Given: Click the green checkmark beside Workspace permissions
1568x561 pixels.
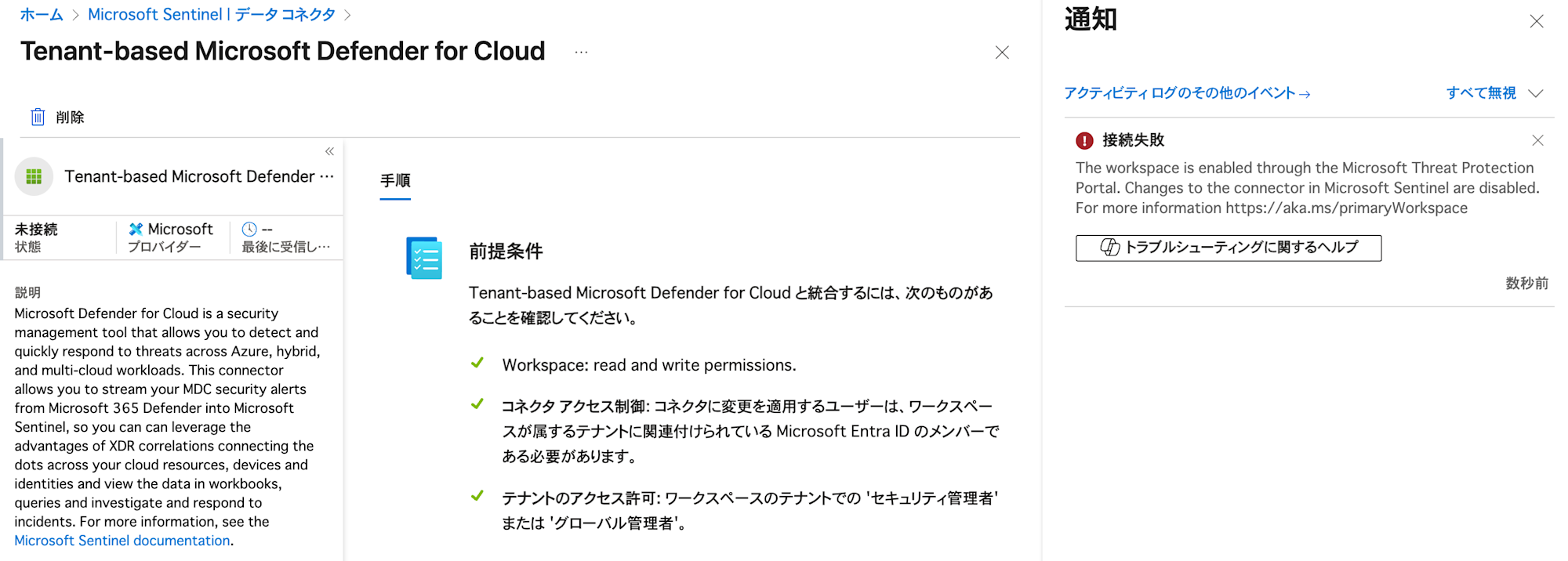Looking at the screenshot, I should click(x=477, y=363).
